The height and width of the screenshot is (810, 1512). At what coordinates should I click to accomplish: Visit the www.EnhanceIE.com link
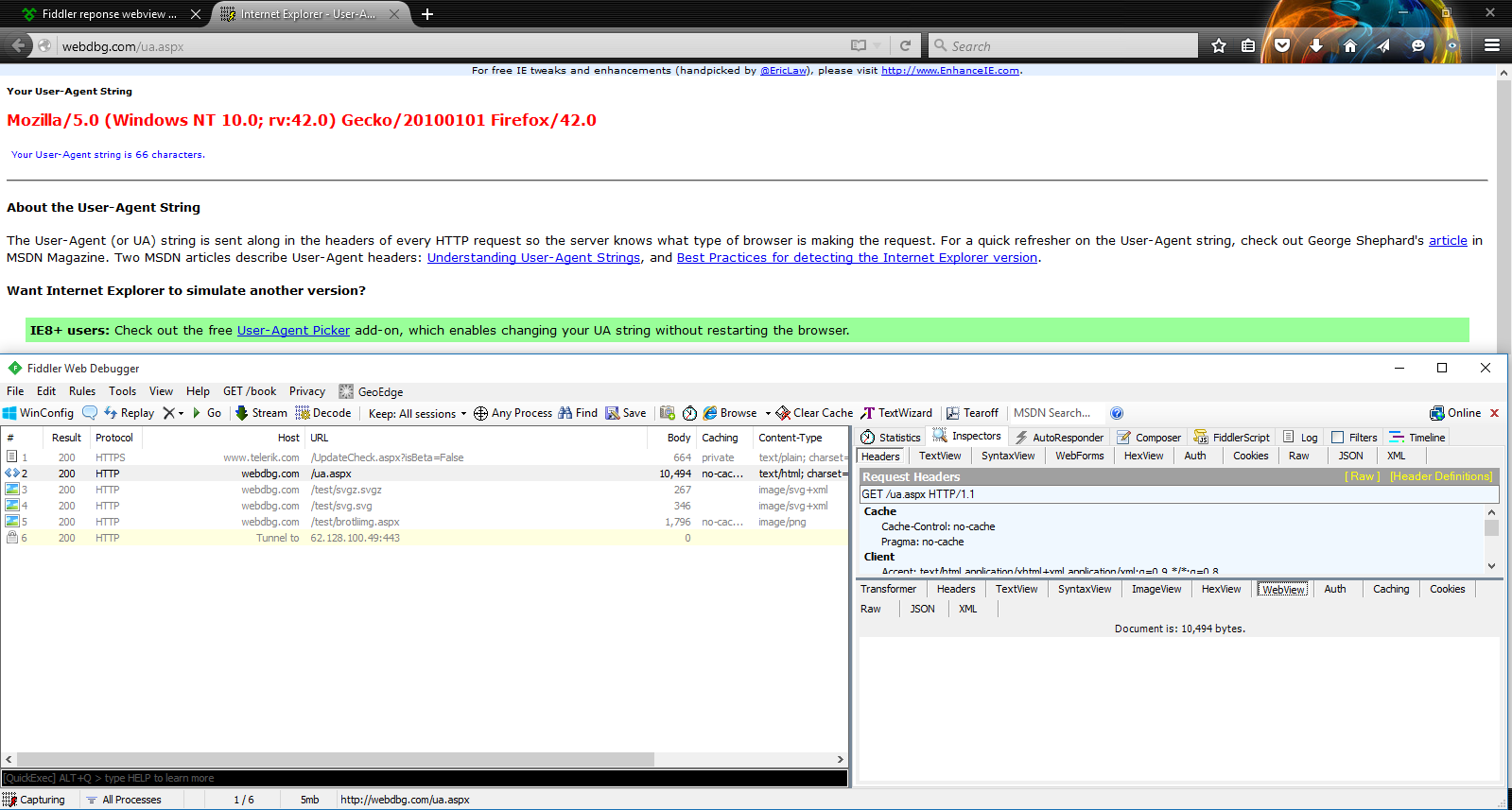click(950, 70)
